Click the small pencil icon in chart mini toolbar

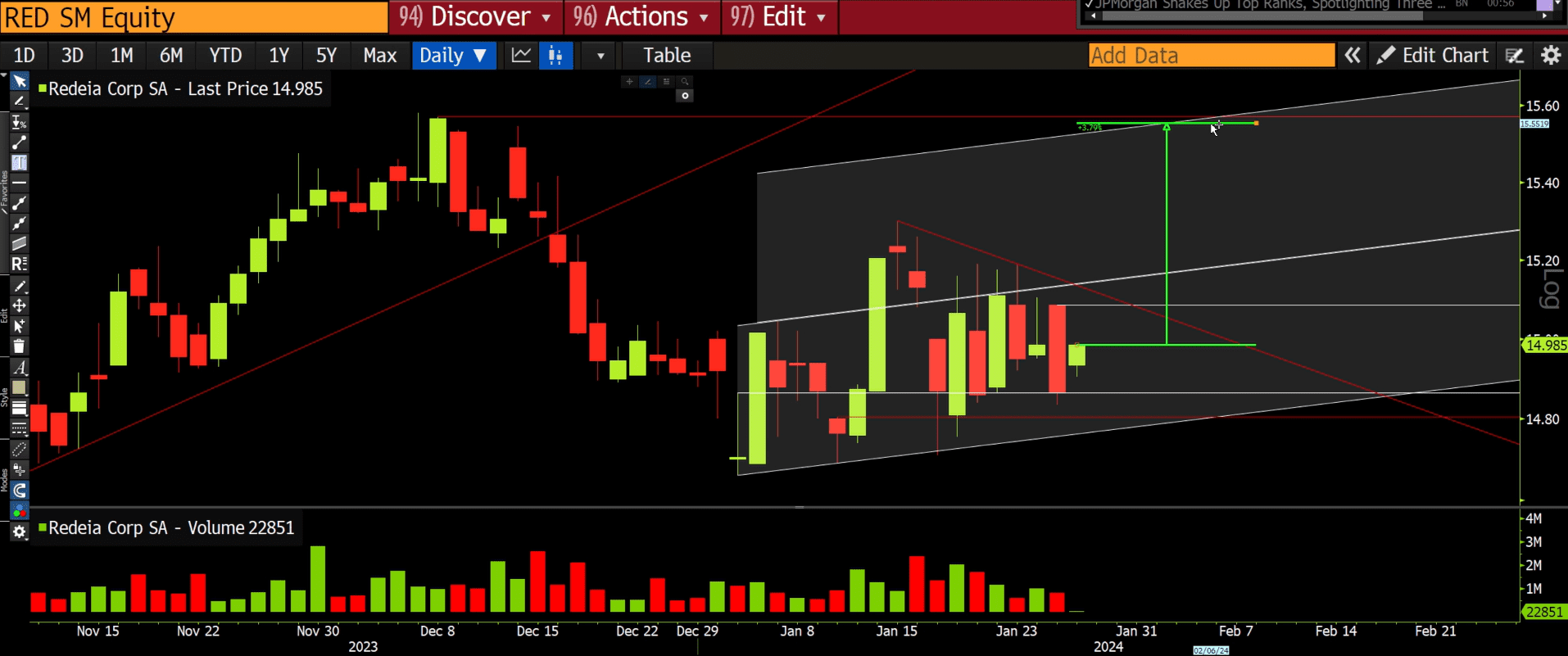[647, 82]
